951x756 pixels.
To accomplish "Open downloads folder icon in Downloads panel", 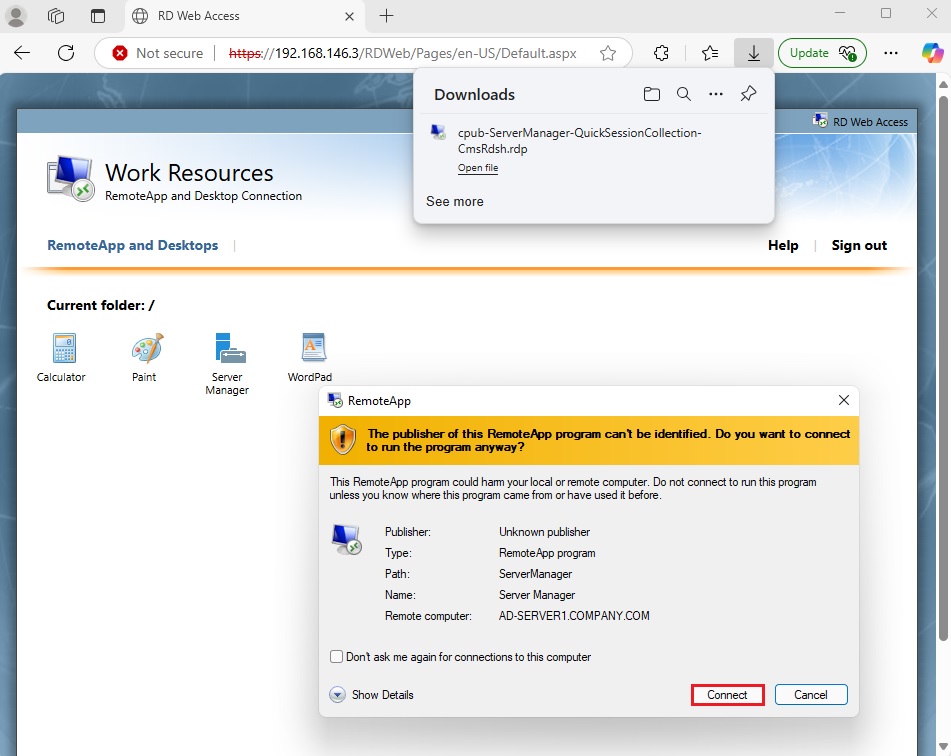I will 651,94.
